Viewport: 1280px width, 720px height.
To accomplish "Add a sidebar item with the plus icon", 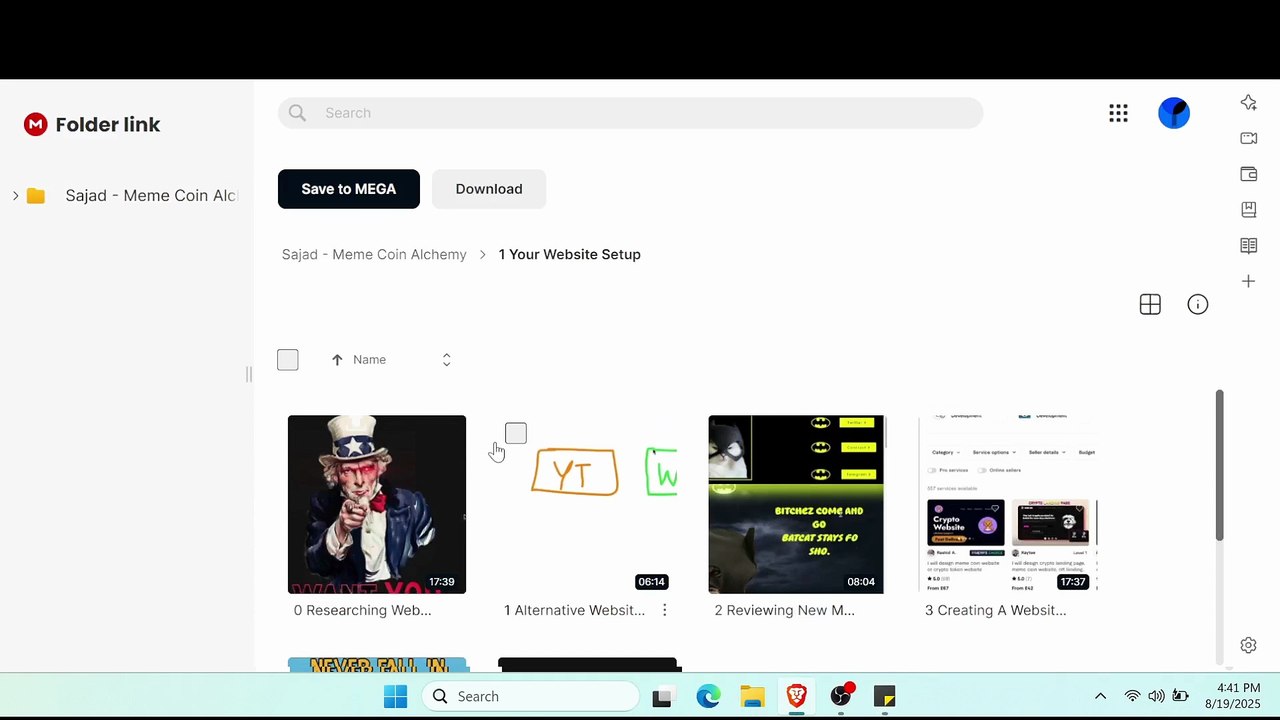I will click(x=1248, y=282).
